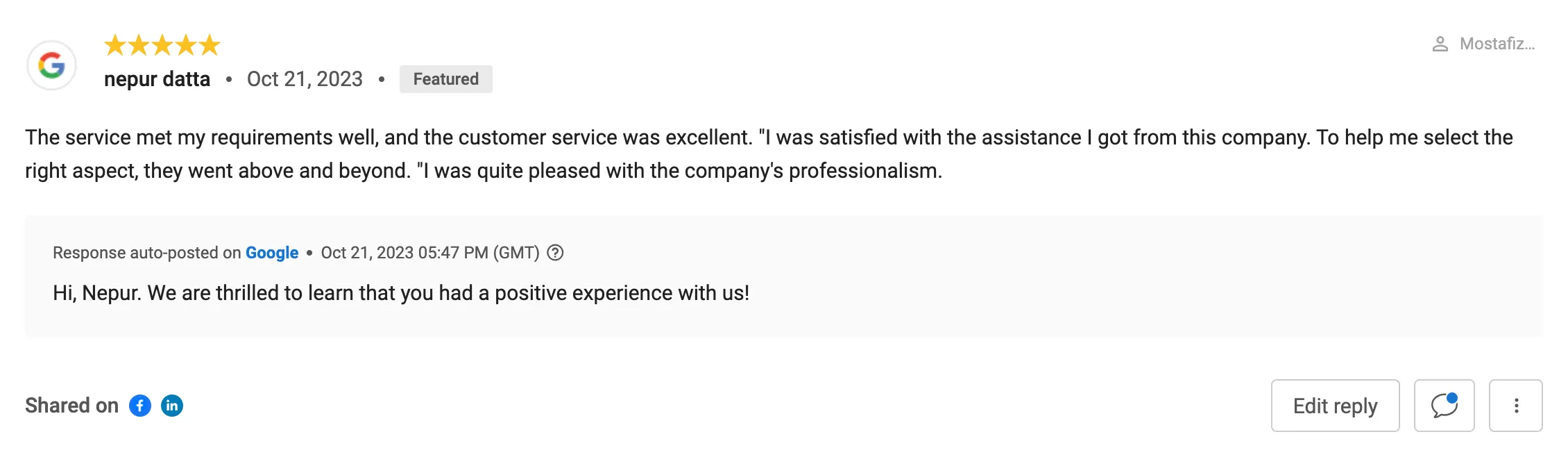Screen dimensions: 1568x457
Task: Open the Google link in response header
Action: pos(272,253)
